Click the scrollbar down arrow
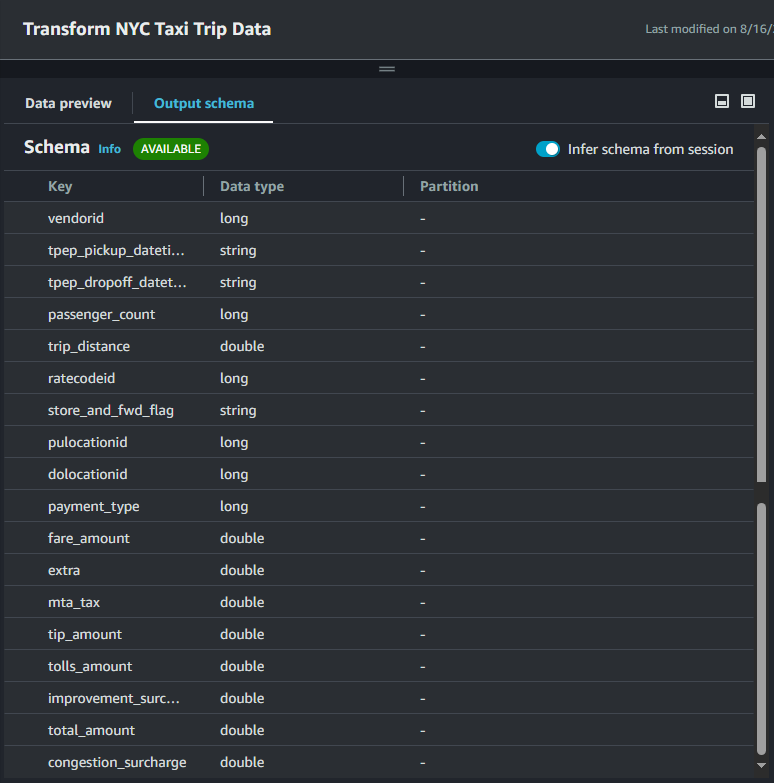Viewport: 774px width, 783px height. pyautogui.click(x=761, y=765)
